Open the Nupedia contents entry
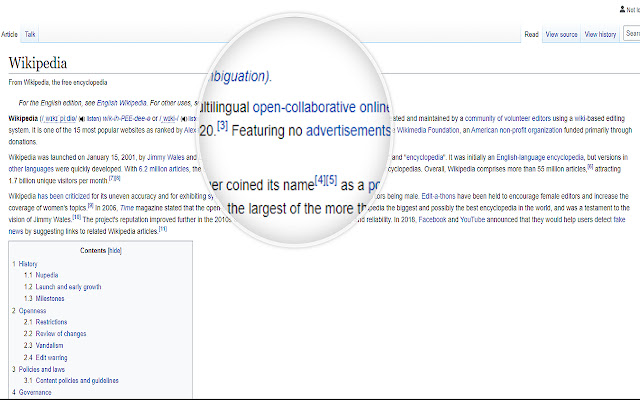This screenshot has height=400, width=640. pyautogui.click(x=47, y=275)
